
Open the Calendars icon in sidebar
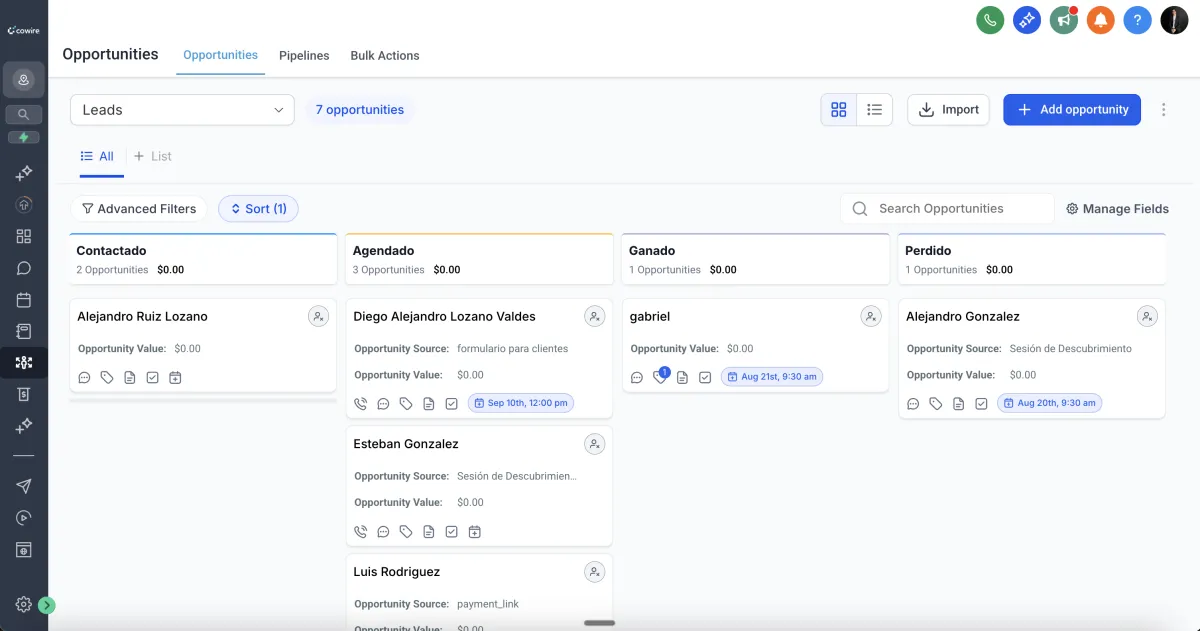coord(24,300)
